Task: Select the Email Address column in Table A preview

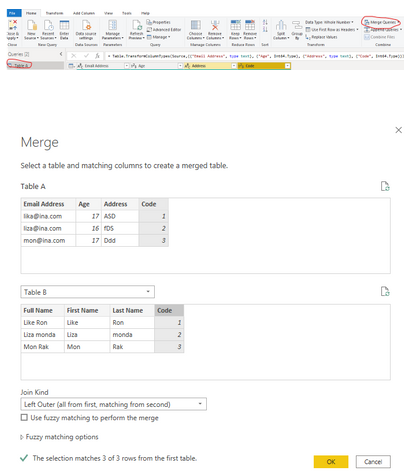Action: (x=48, y=204)
